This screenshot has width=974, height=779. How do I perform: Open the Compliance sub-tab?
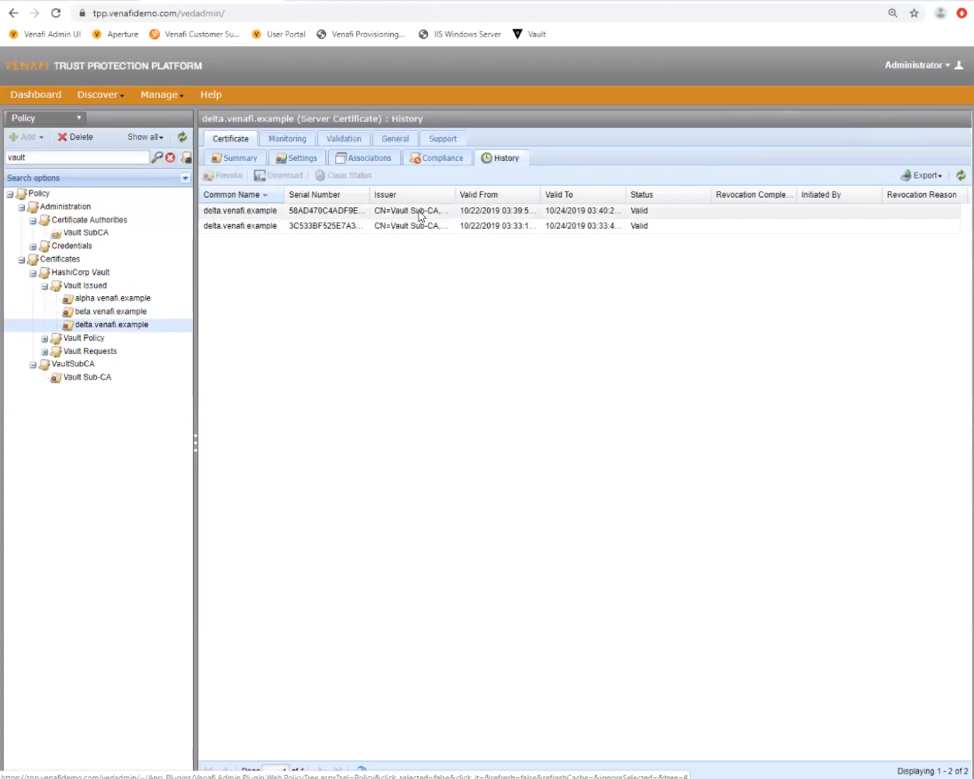pos(437,158)
